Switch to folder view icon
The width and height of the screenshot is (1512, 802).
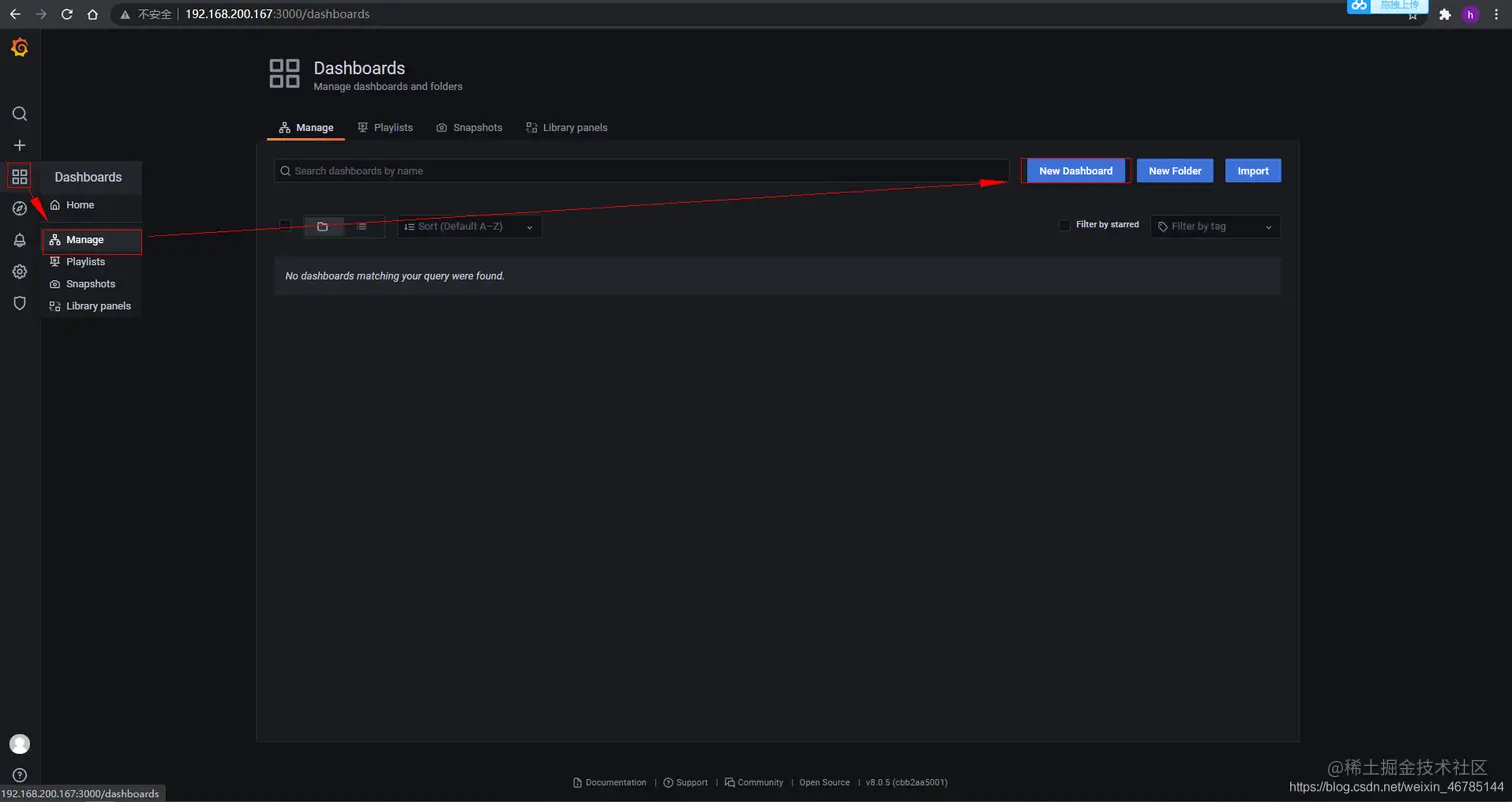click(323, 227)
